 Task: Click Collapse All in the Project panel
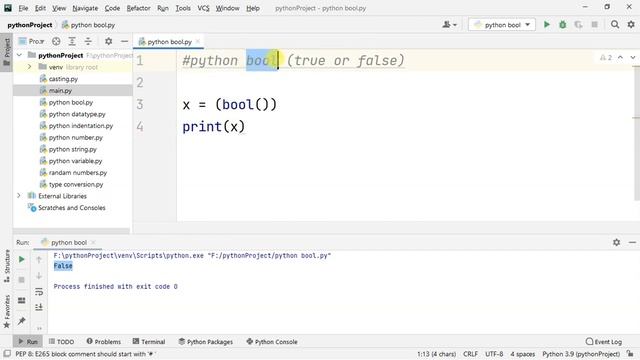[88, 41]
